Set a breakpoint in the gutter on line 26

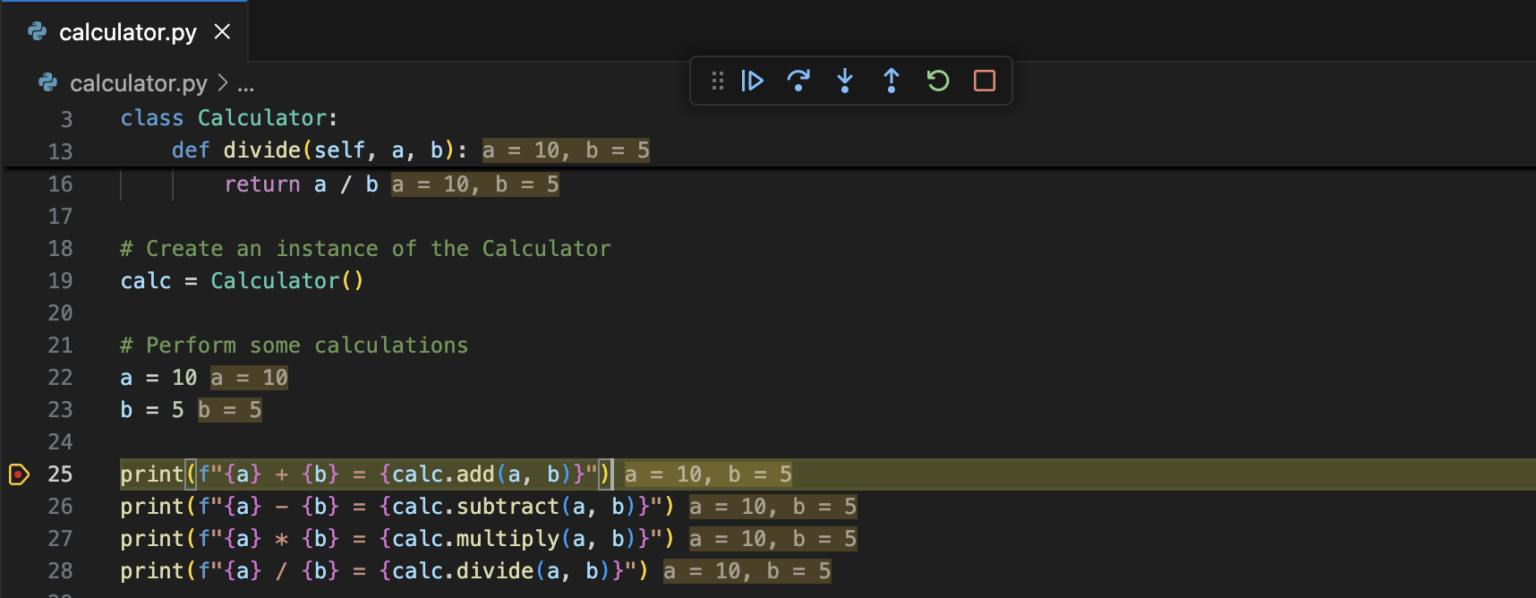[17, 506]
